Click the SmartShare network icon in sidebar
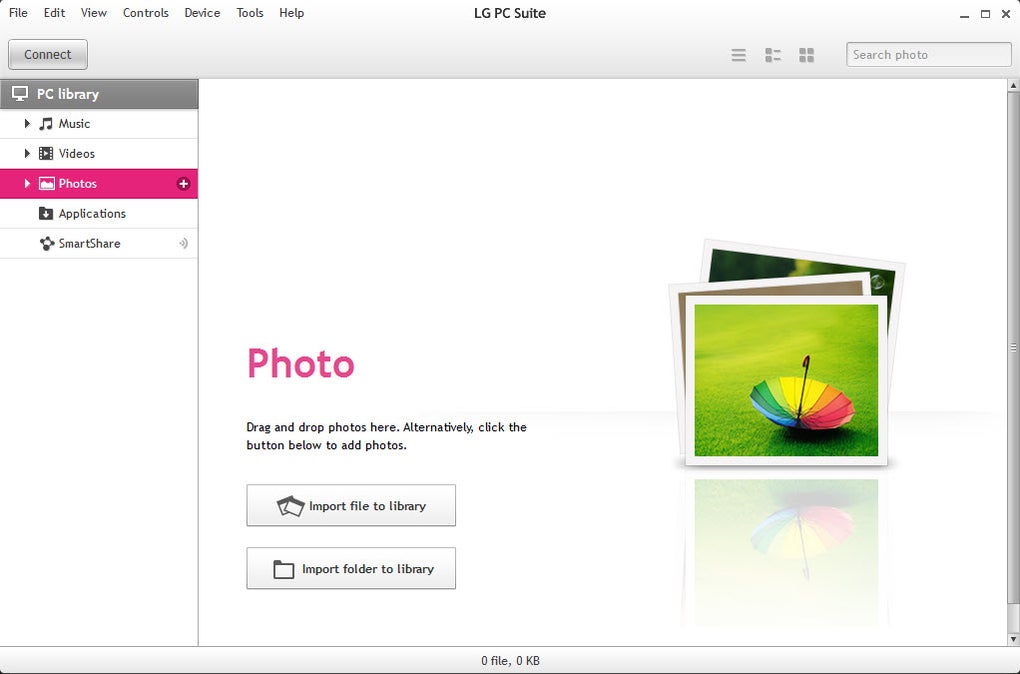Image resolution: width=1020 pixels, height=674 pixels. (46, 244)
